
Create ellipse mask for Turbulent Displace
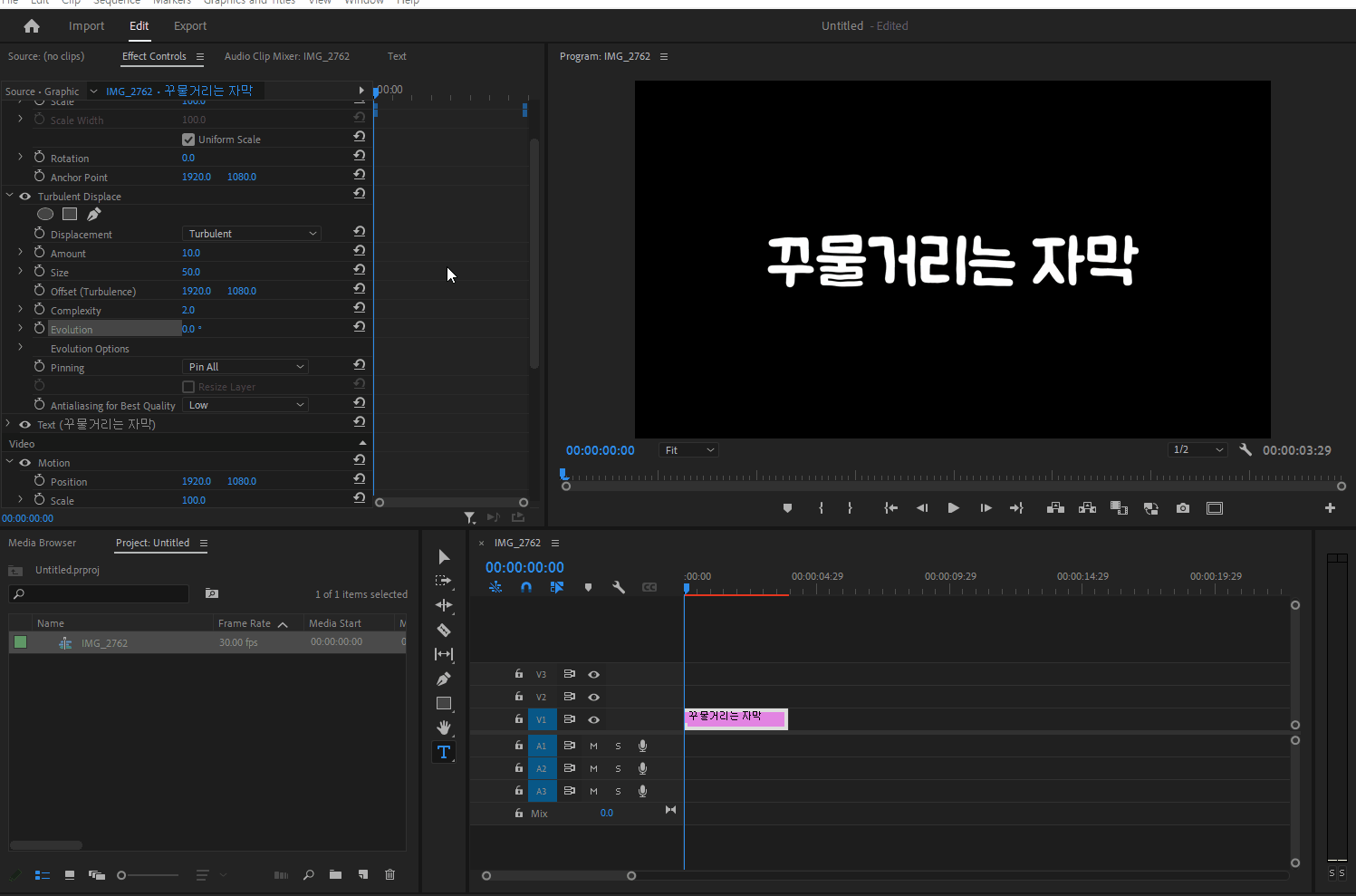[45, 215]
